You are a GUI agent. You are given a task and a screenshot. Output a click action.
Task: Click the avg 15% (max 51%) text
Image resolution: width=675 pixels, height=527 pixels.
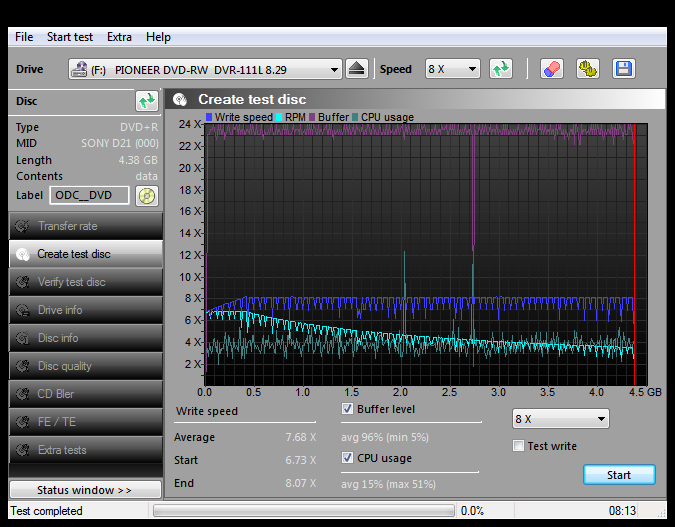click(388, 484)
